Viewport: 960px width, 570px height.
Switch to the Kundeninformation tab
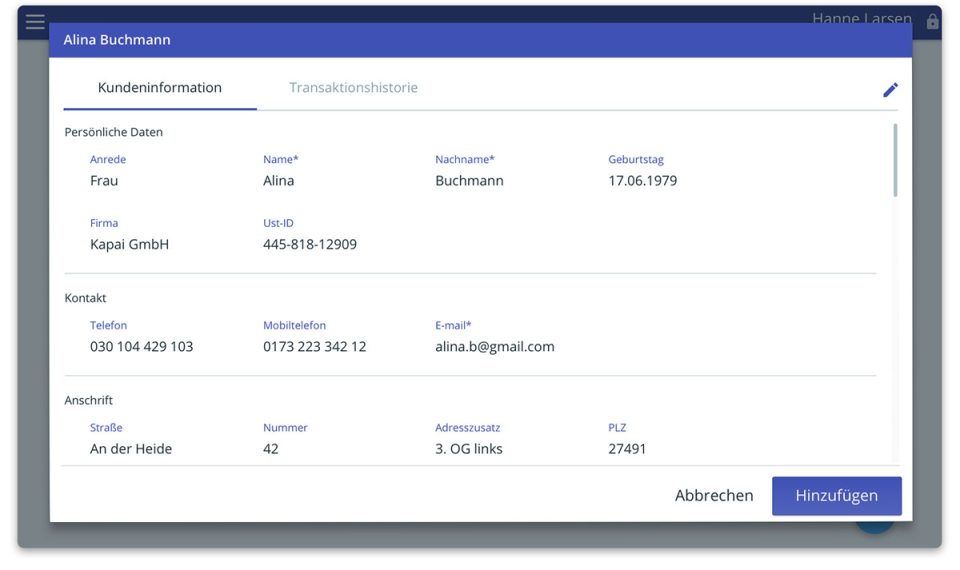click(x=160, y=88)
